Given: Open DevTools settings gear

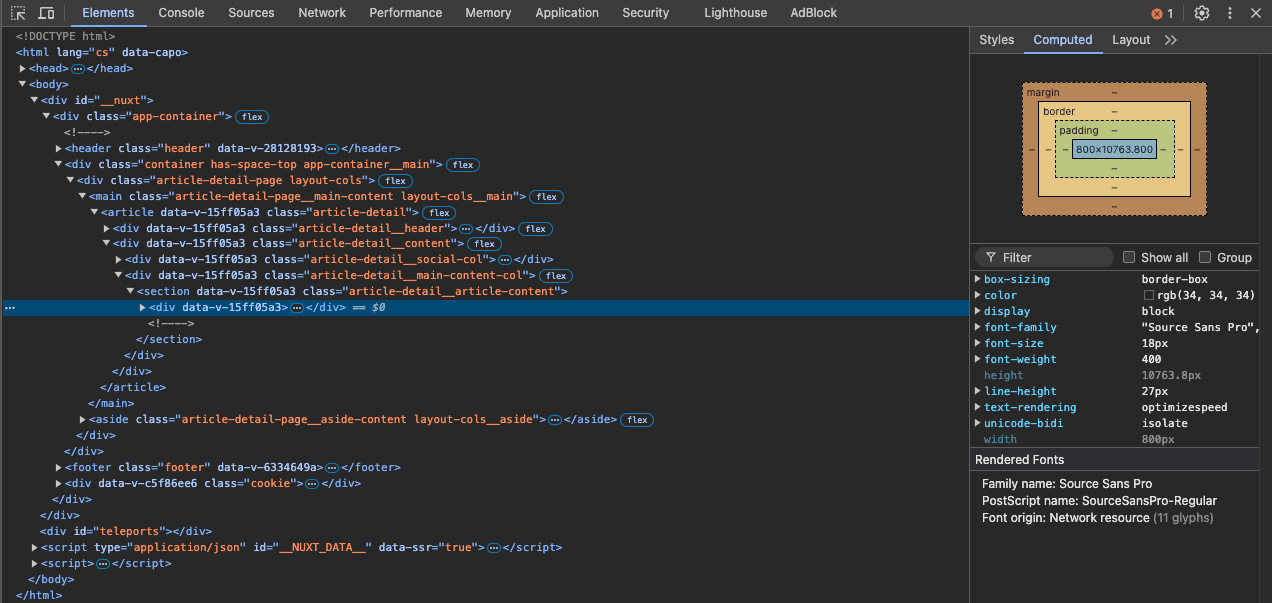Looking at the screenshot, I should (1202, 13).
